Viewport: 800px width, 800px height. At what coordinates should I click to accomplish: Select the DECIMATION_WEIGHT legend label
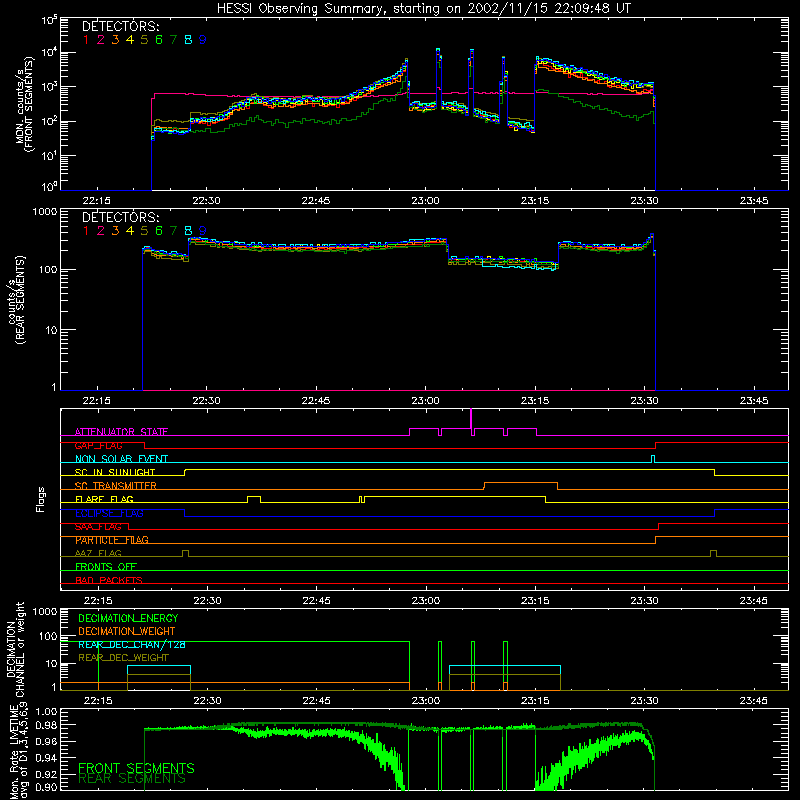click(127, 631)
